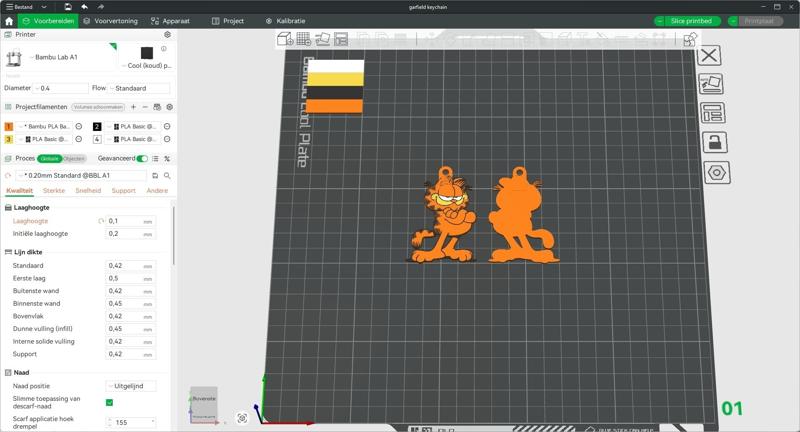This screenshot has height=432, width=800.
Task: Open printer settings gear icon
Action: (x=167, y=35)
